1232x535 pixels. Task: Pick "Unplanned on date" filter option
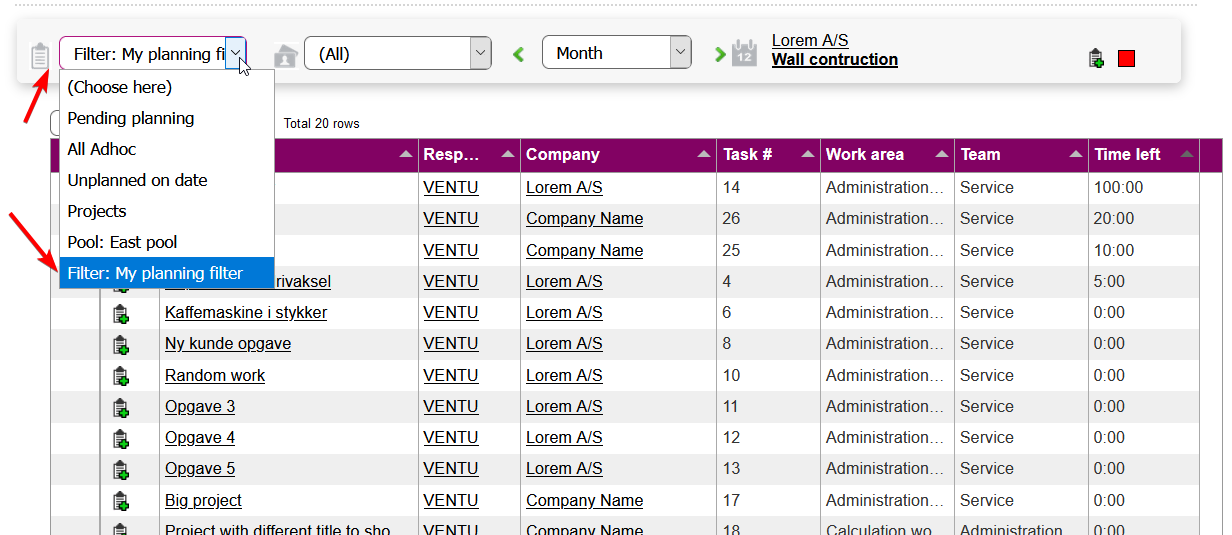click(137, 180)
